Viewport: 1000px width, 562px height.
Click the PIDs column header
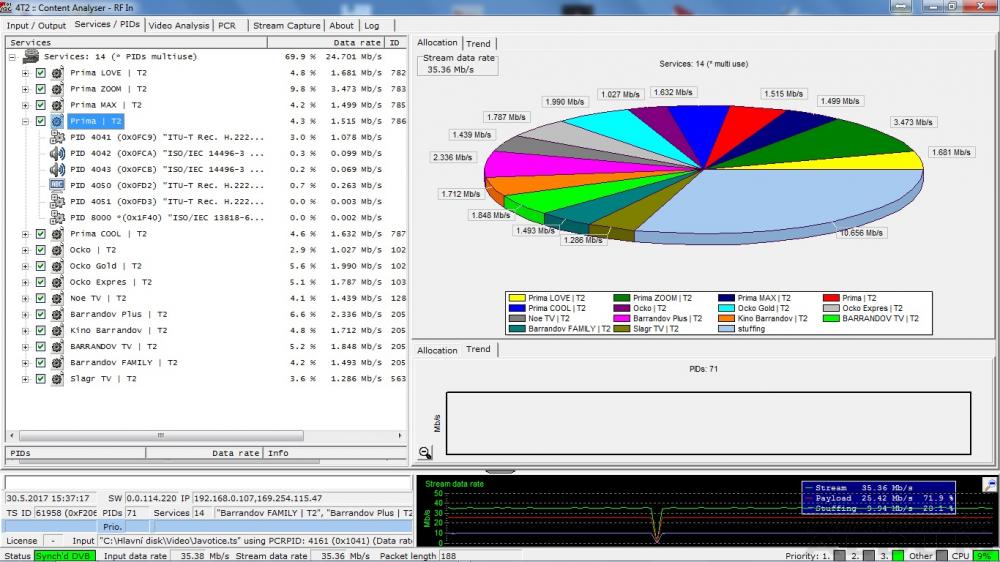[x=76, y=453]
